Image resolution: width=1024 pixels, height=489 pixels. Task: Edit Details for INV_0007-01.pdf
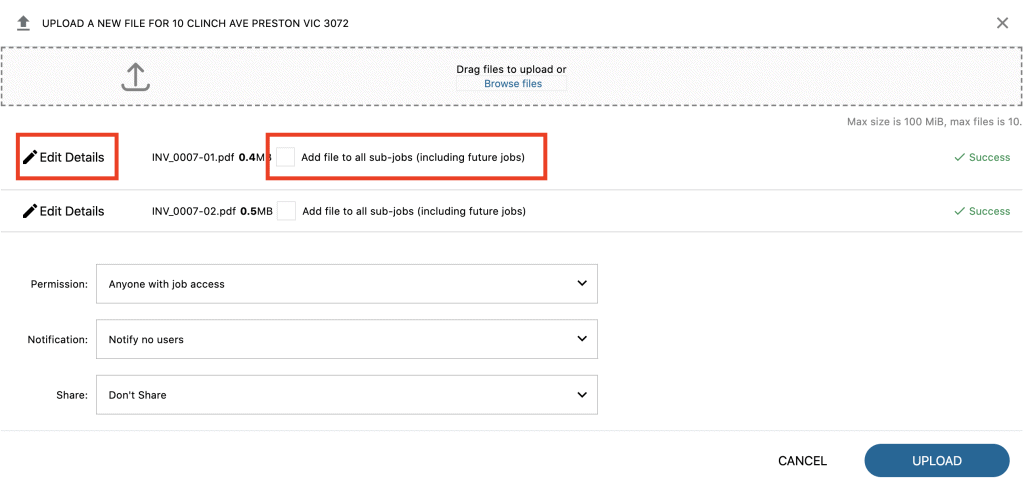tap(71, 157)
